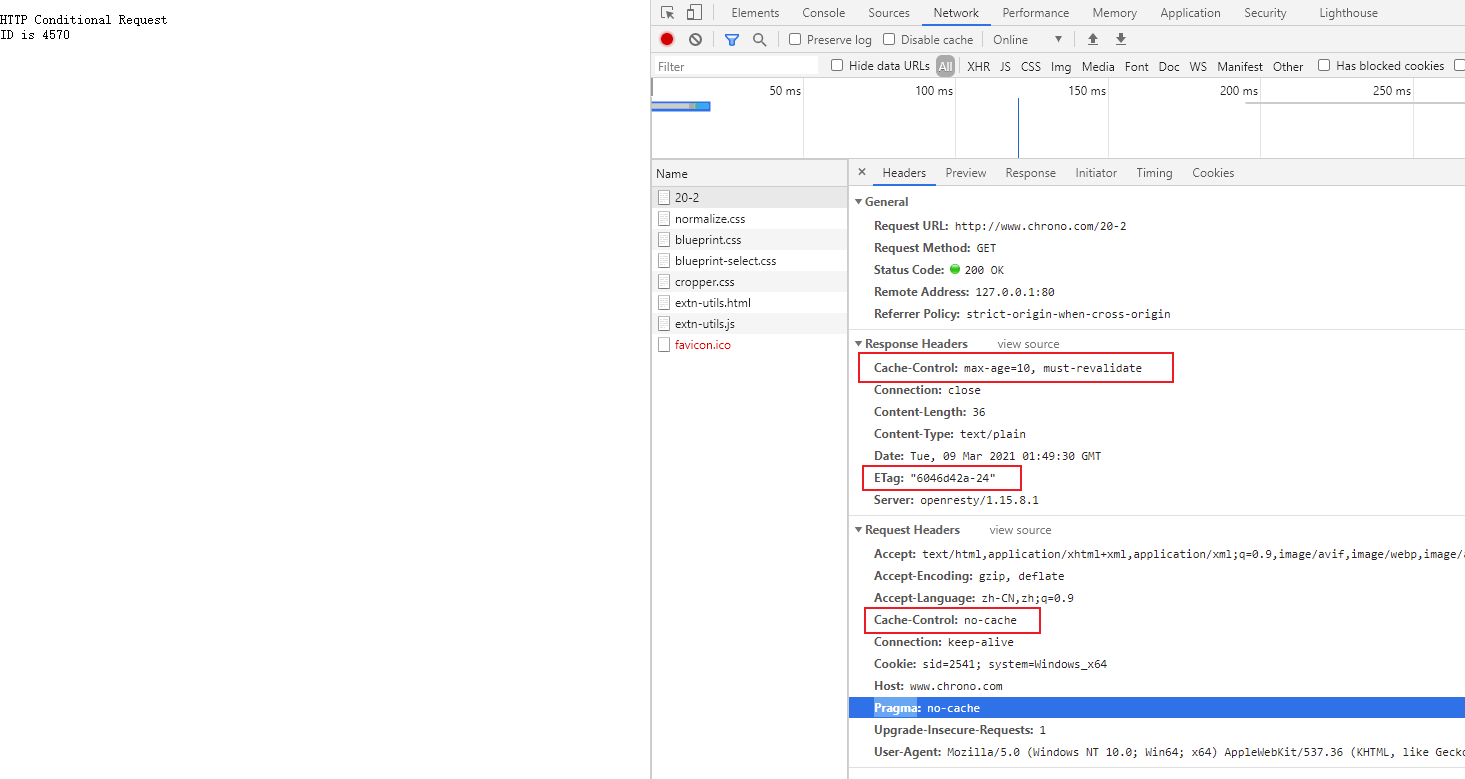
Task: Open the Online throttling dropdown
Action: pos(1027,39)
